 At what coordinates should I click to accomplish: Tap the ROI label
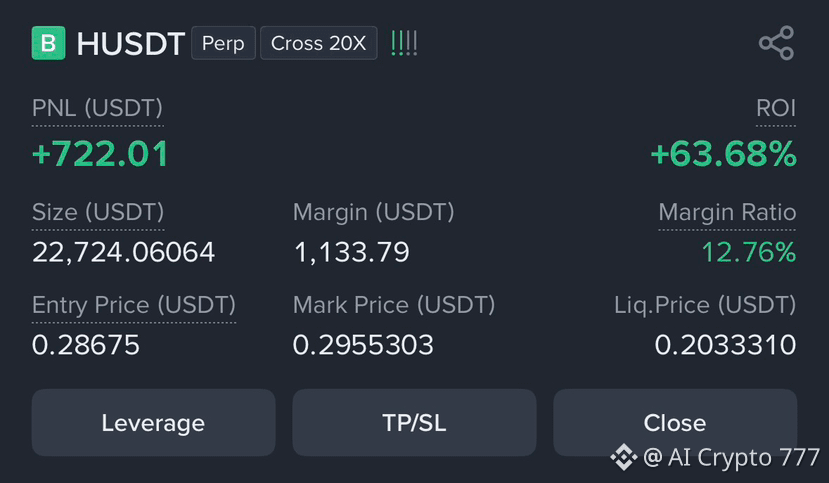point(776,108)
